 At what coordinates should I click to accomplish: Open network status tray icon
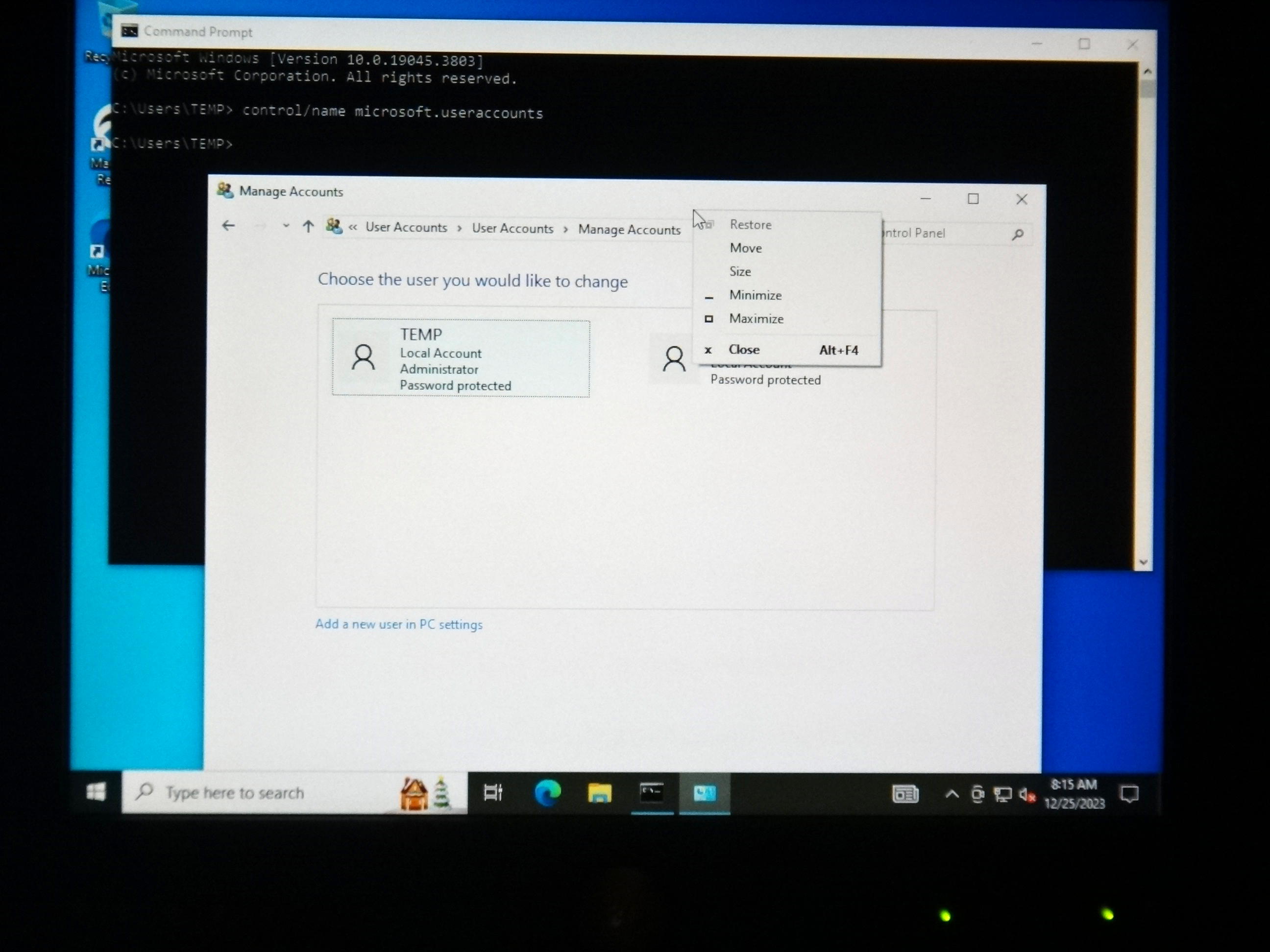point(1002,795)
